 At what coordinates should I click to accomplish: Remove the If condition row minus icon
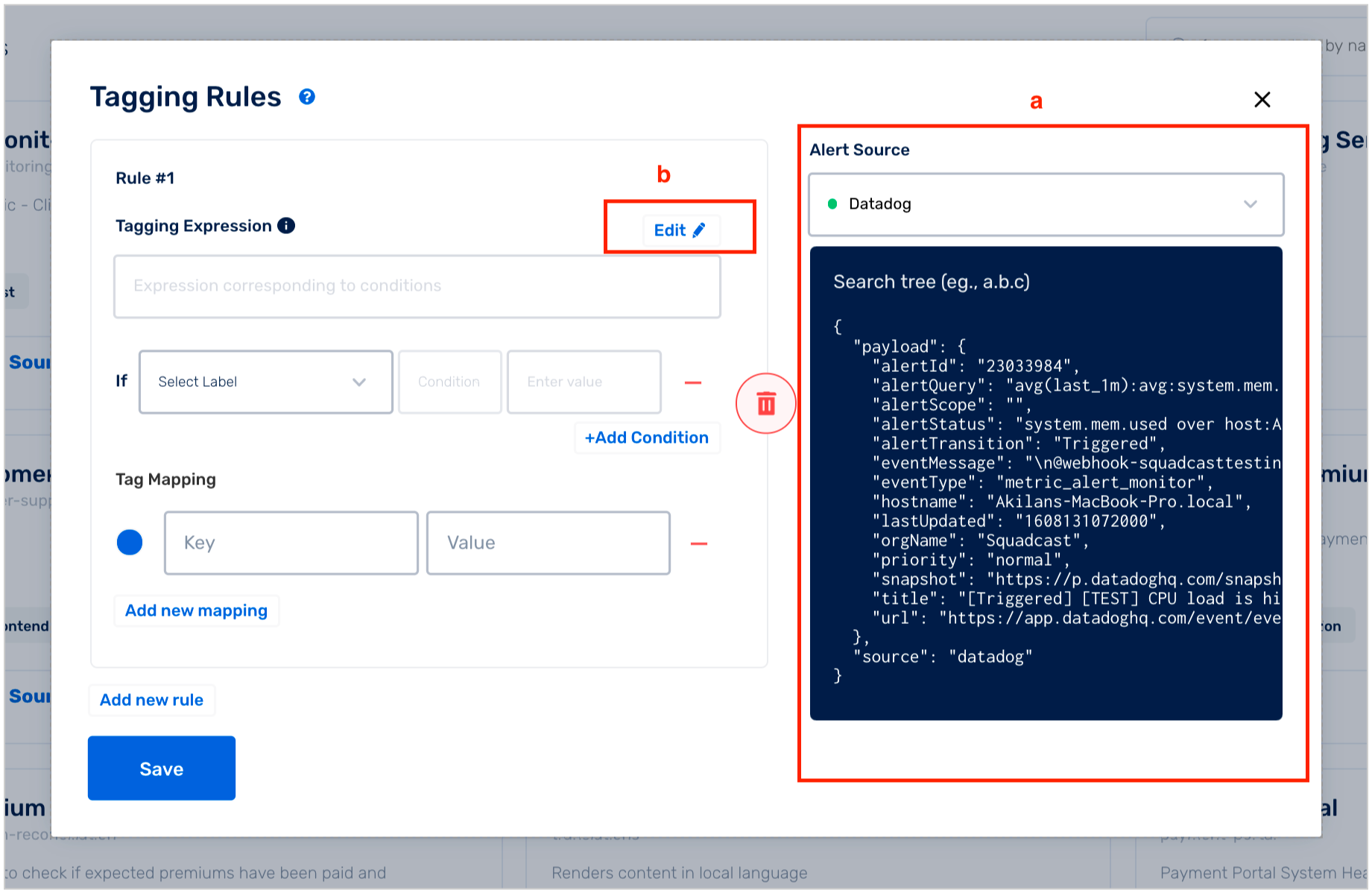tap(693, 382)
